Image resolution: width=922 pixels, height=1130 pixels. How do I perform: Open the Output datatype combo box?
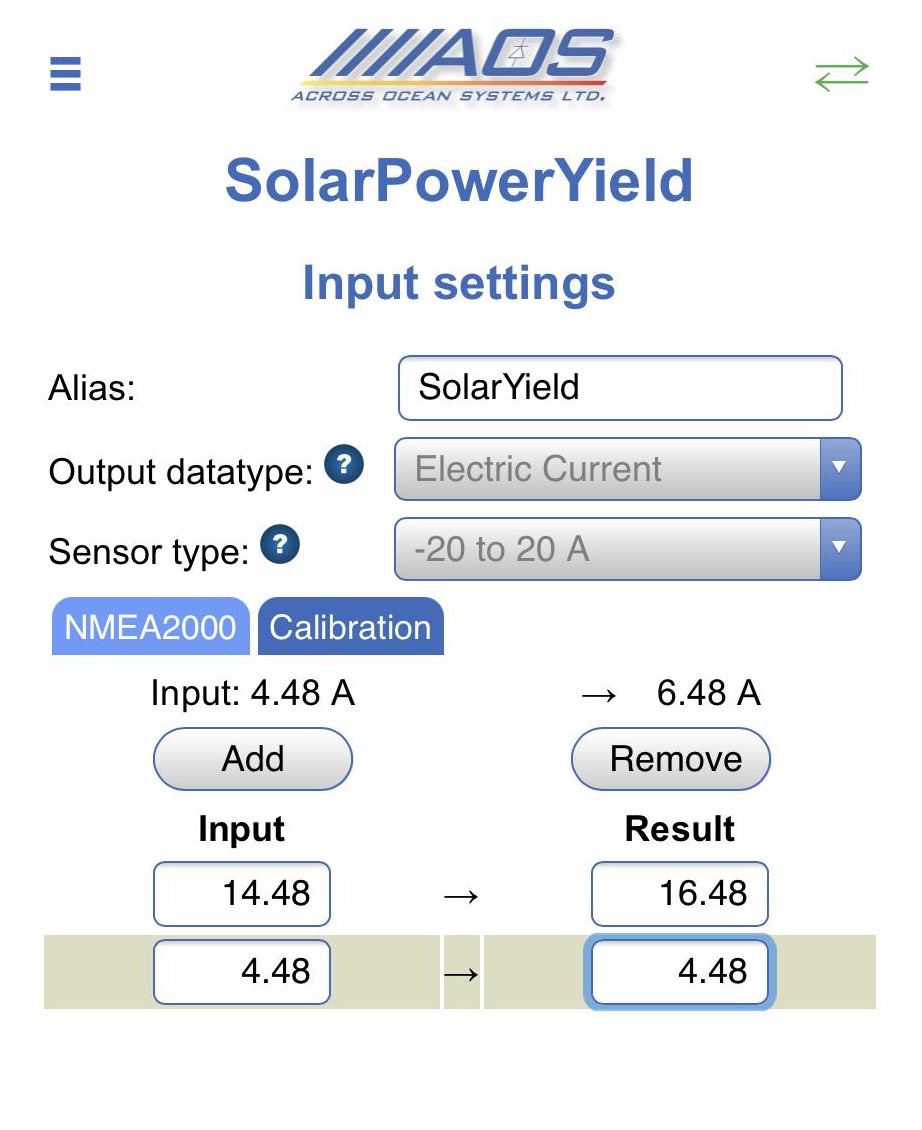[x=627, y=468]
